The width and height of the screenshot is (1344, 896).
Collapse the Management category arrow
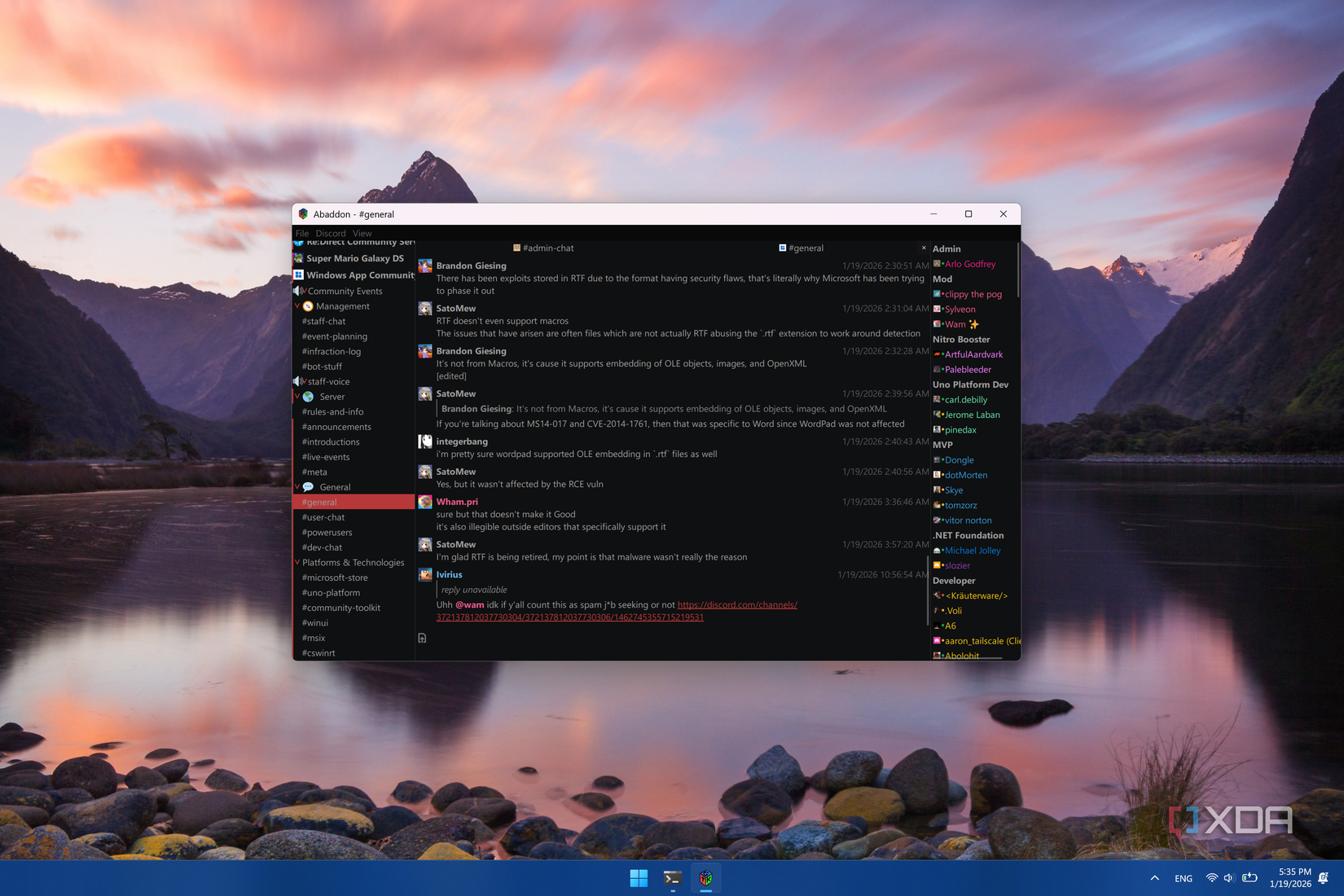click(297, 306)
